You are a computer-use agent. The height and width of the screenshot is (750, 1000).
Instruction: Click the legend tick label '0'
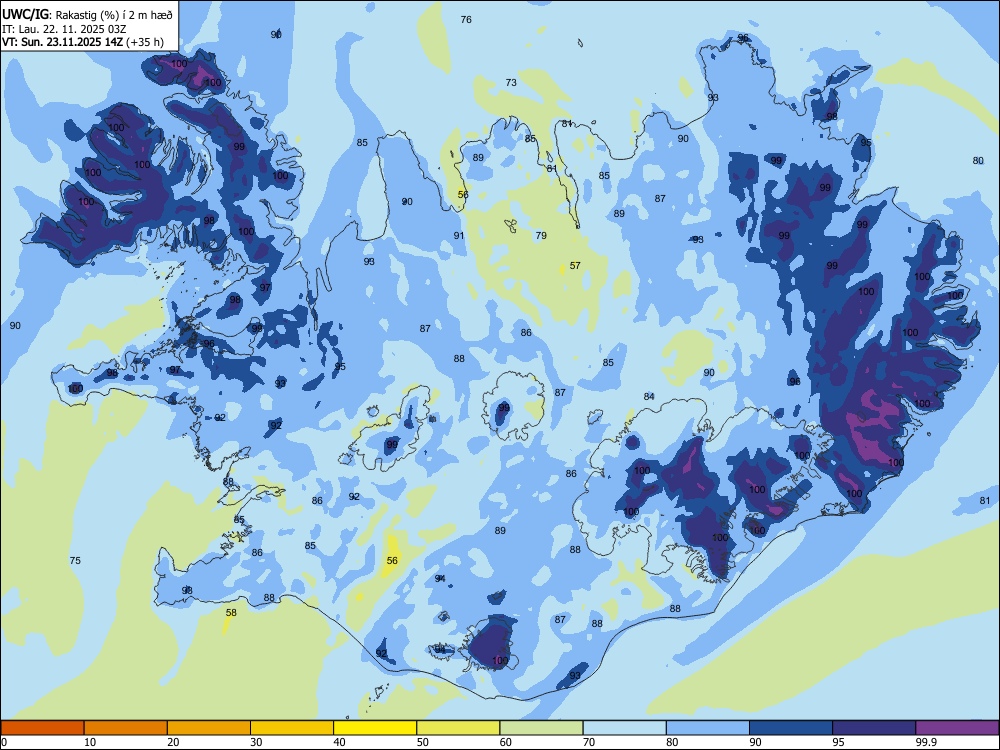[x=4, y=742]
